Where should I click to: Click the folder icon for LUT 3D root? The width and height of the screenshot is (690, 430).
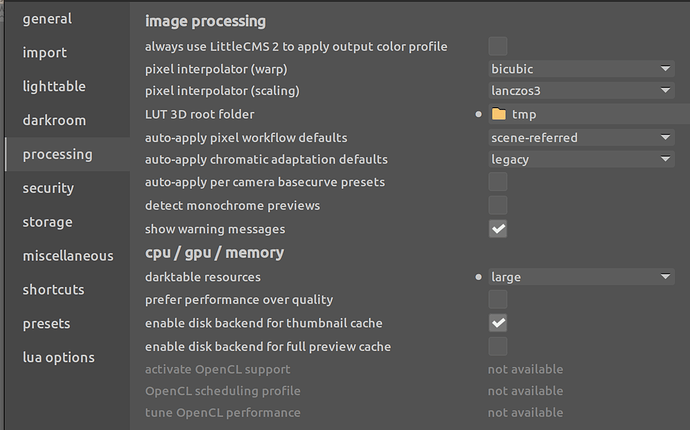[498, 114]
